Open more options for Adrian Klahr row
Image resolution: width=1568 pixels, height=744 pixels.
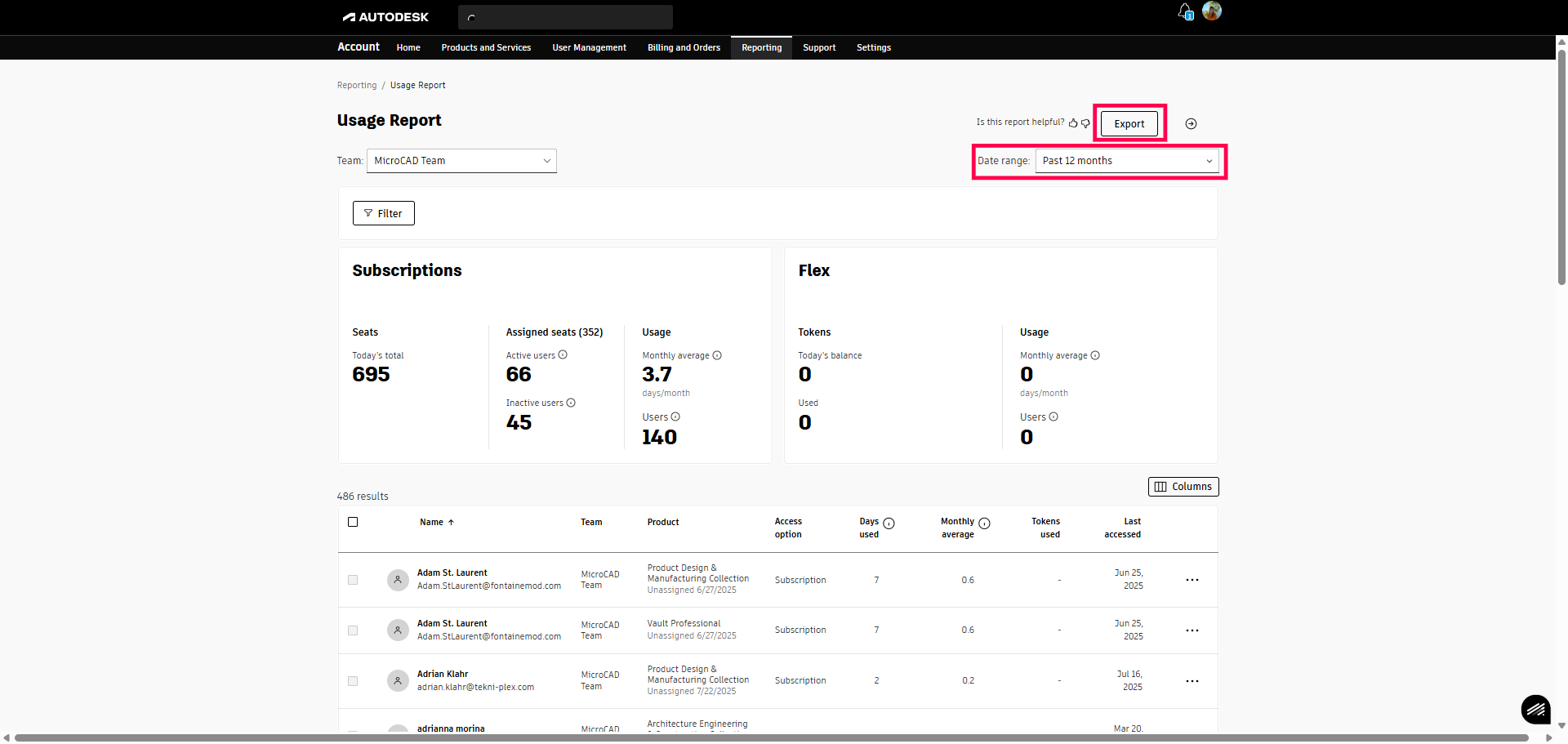pyautogui.click(x=1192, y=681)
